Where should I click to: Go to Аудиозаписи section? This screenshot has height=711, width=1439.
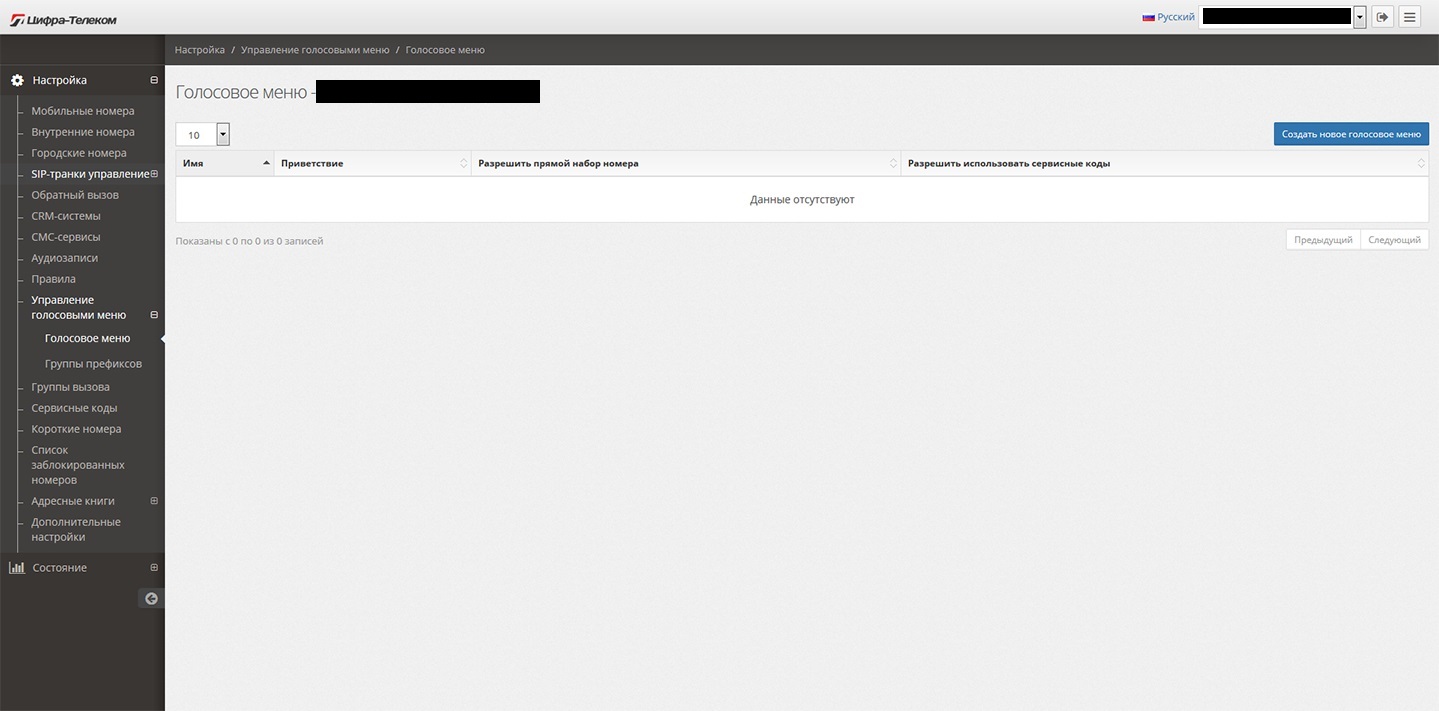(x=65, y=258)
